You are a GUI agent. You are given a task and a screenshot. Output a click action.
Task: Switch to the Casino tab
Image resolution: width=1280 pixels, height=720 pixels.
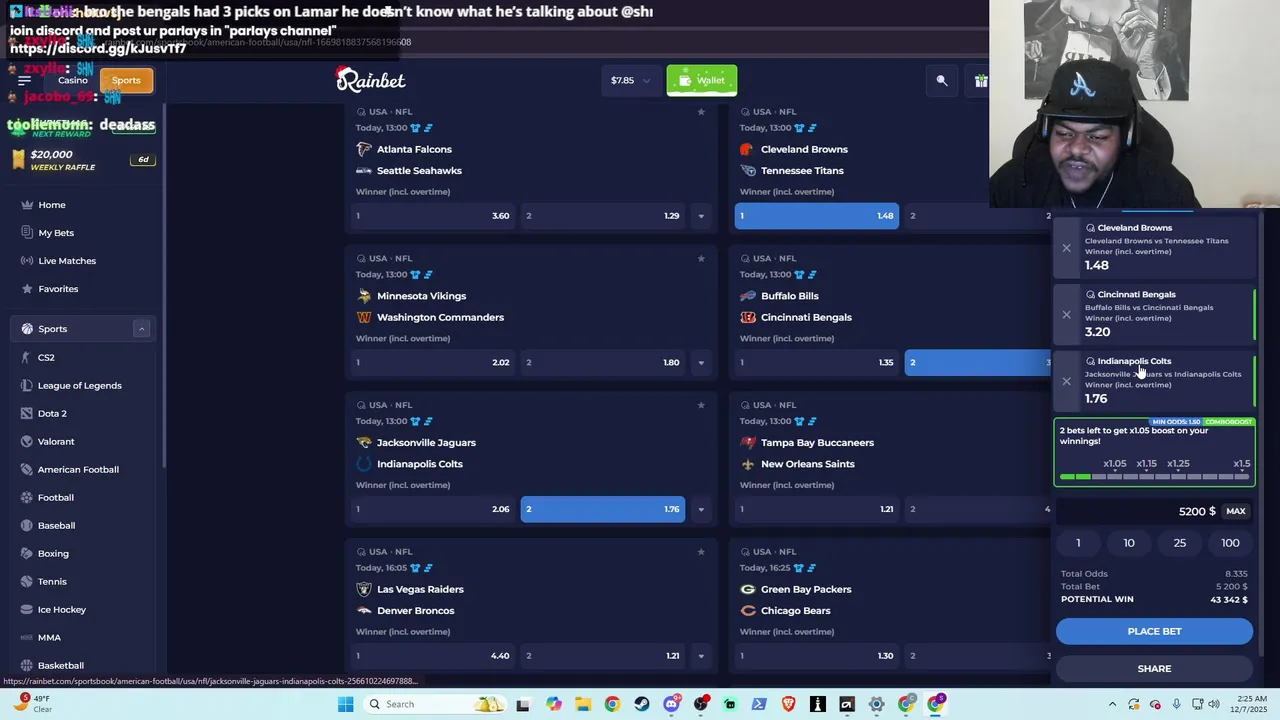pyautogui.click(x=72, y=80)
